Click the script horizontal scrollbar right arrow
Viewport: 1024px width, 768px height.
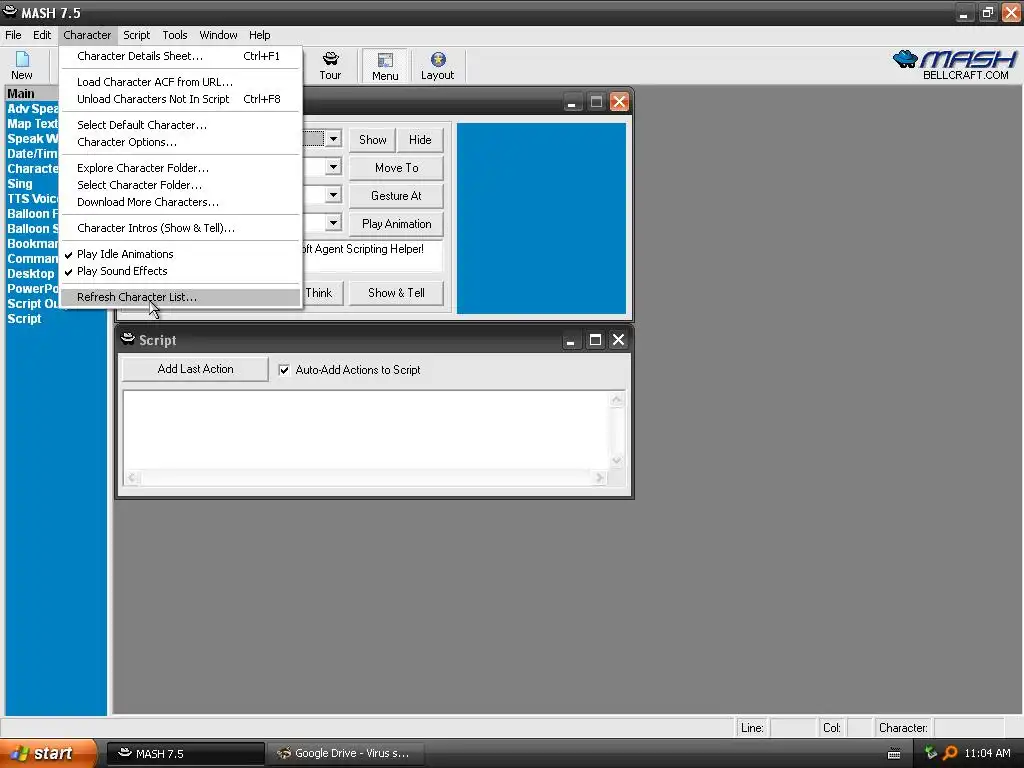(x=600, y=478)
